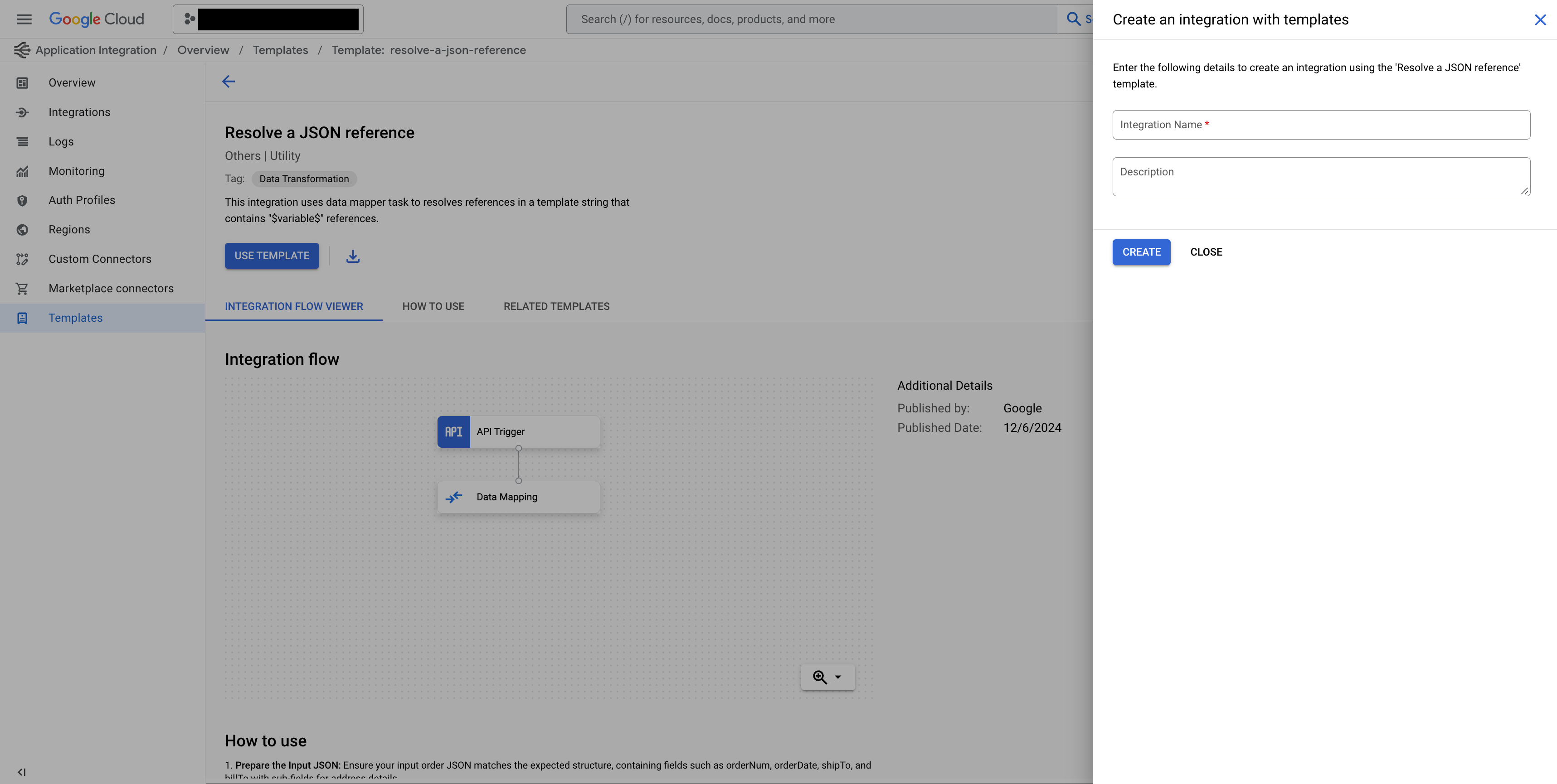
Task: Click the CREATE button in the panel
Action: pos(1141,252)
